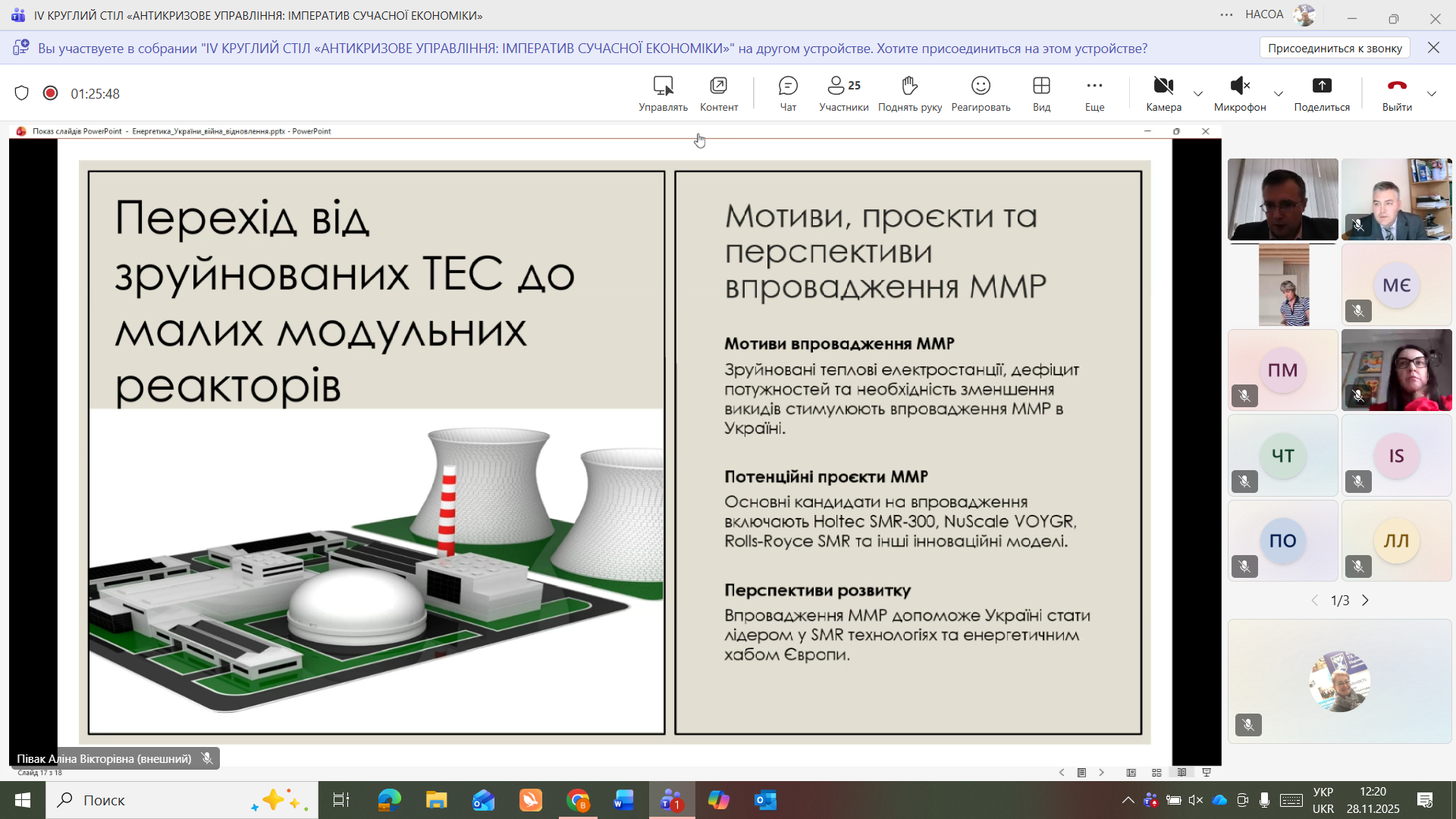Open the React emoji menu

981,86
